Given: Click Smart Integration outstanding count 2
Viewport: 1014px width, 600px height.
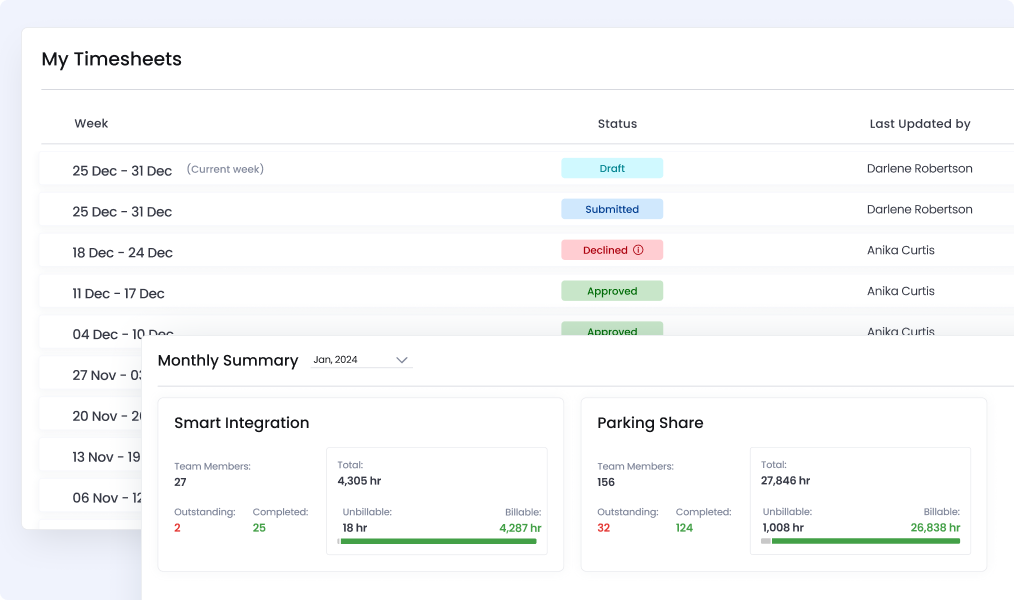Looking at the screenshot, I should point(178,528).
